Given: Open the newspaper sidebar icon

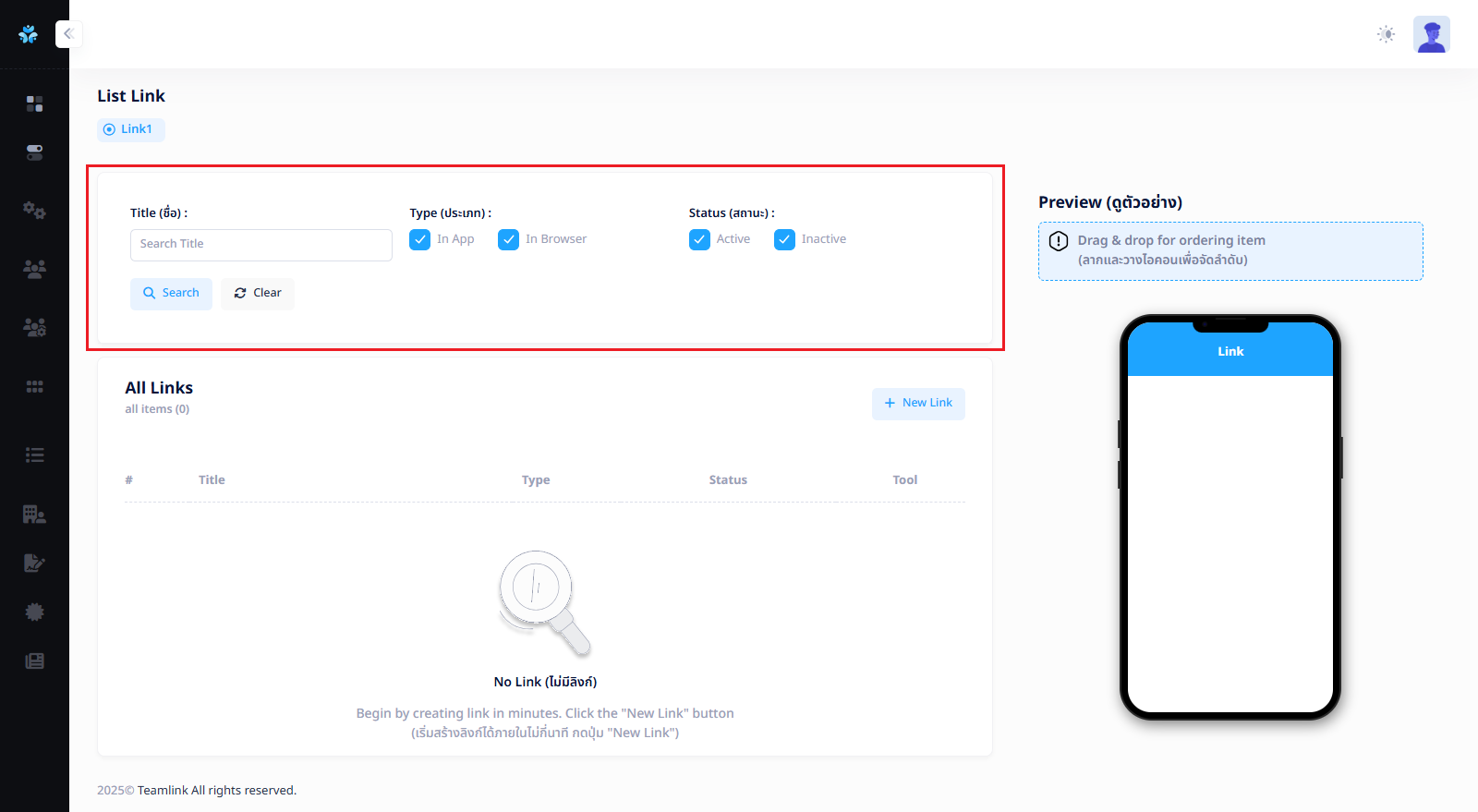Looking at the screenshot, I should [34, 661].
